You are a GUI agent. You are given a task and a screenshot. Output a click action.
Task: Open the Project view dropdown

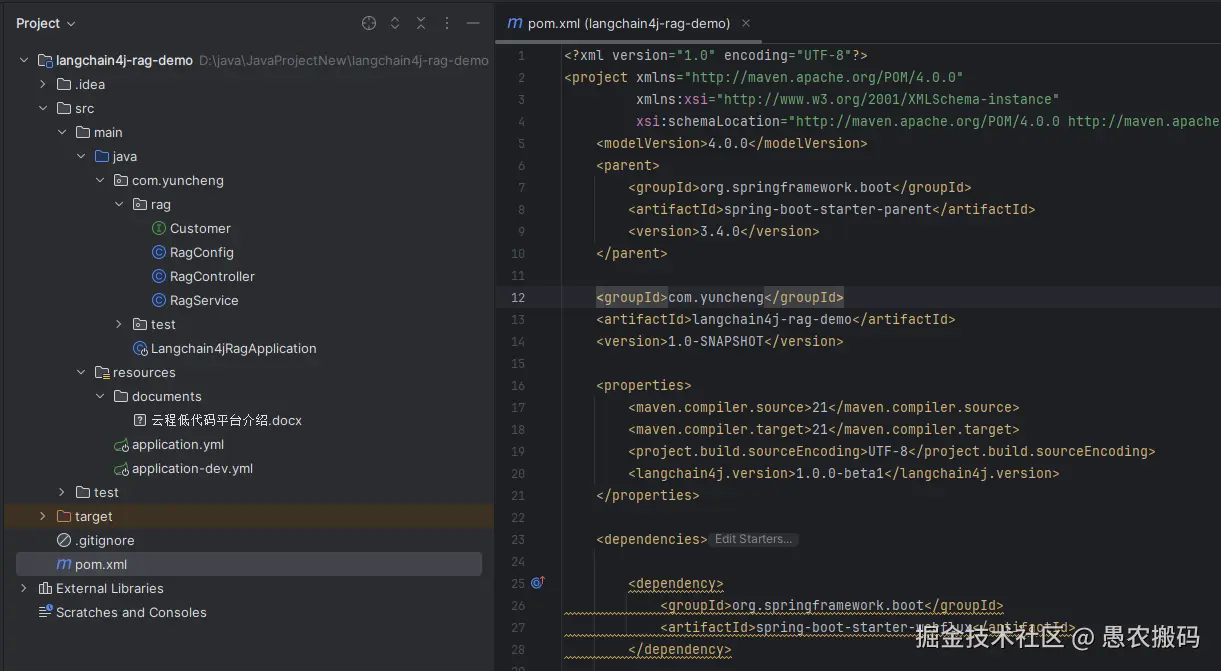point(45,23)
